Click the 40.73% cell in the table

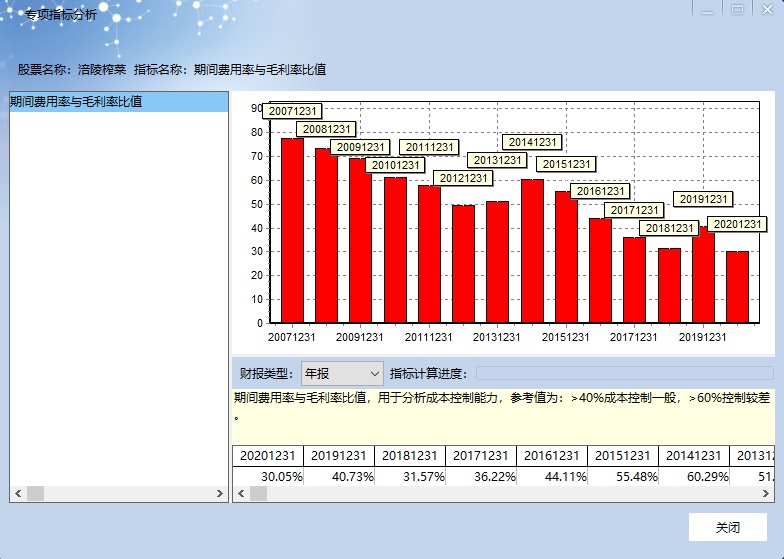338,477
